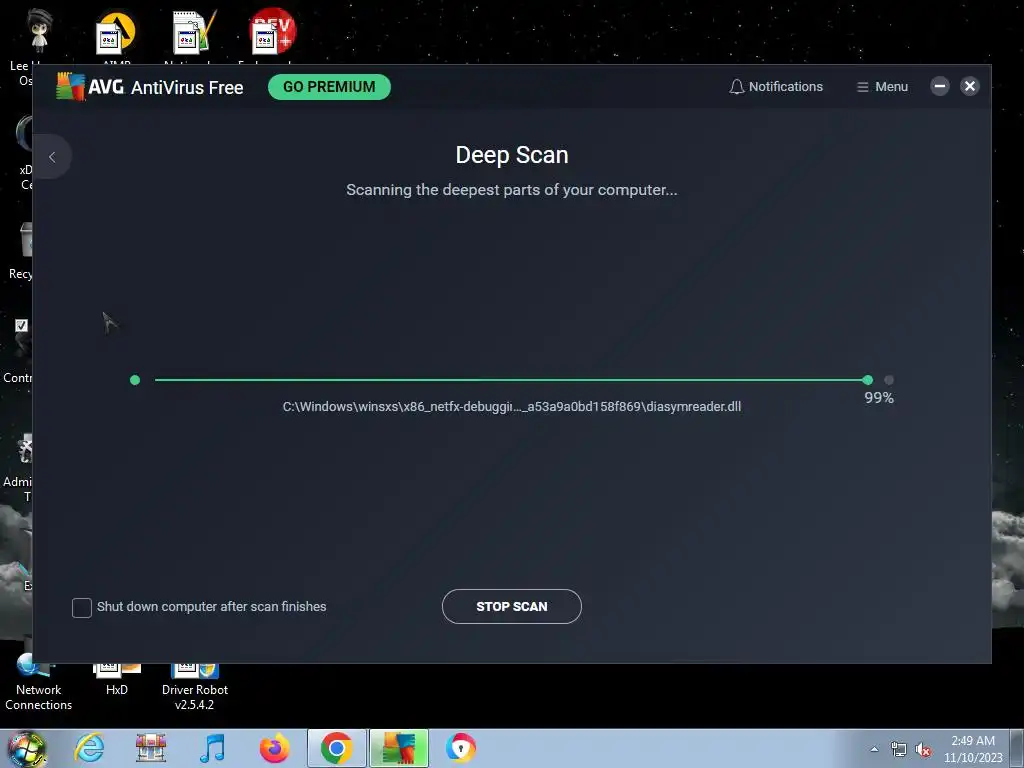
Task: Click the network tray icon
Action: [899, 750]
